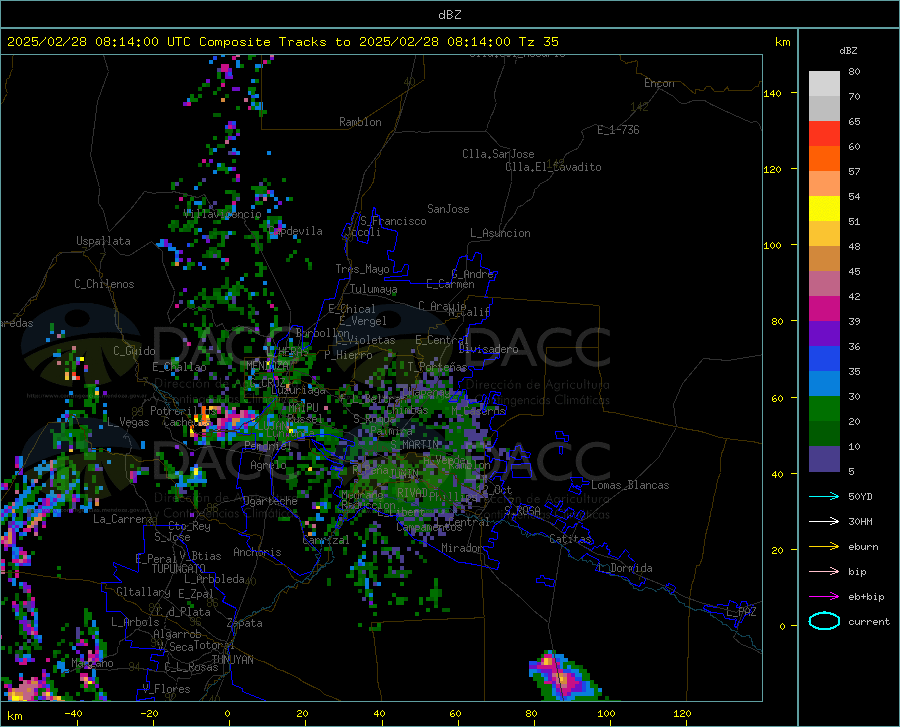
Task: Click the Tres_Mayo map label
Action: 362,269
